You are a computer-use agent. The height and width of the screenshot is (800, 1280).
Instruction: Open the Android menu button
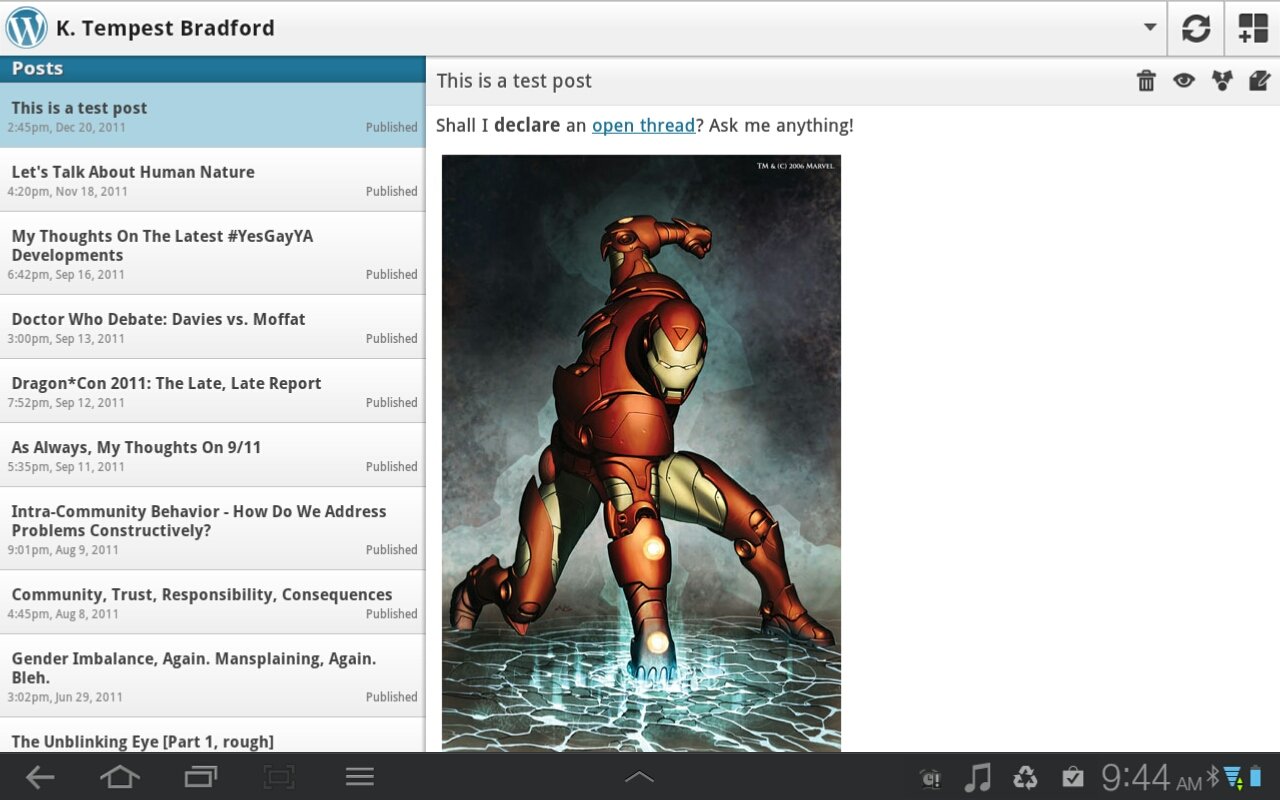click(x=360, y=777)
